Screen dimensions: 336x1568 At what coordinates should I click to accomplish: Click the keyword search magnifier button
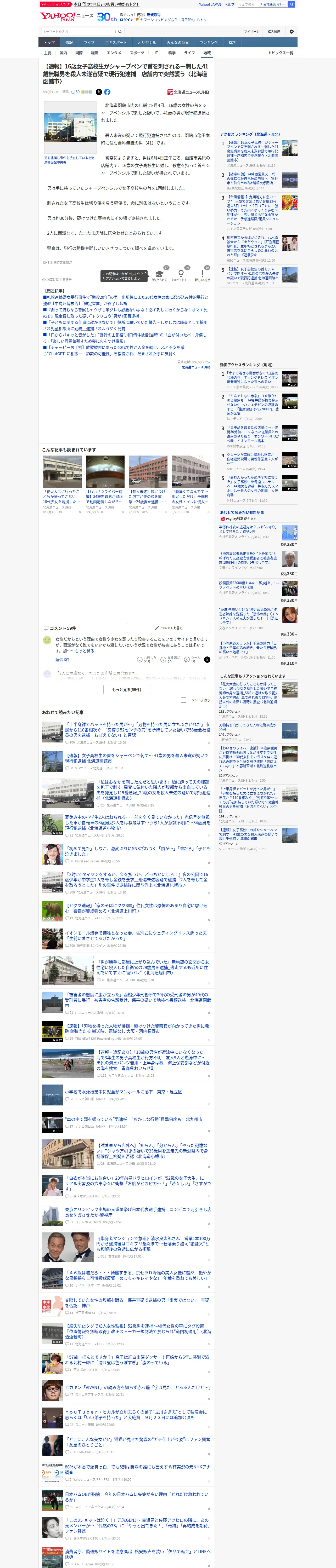click(x=120, y=32)
